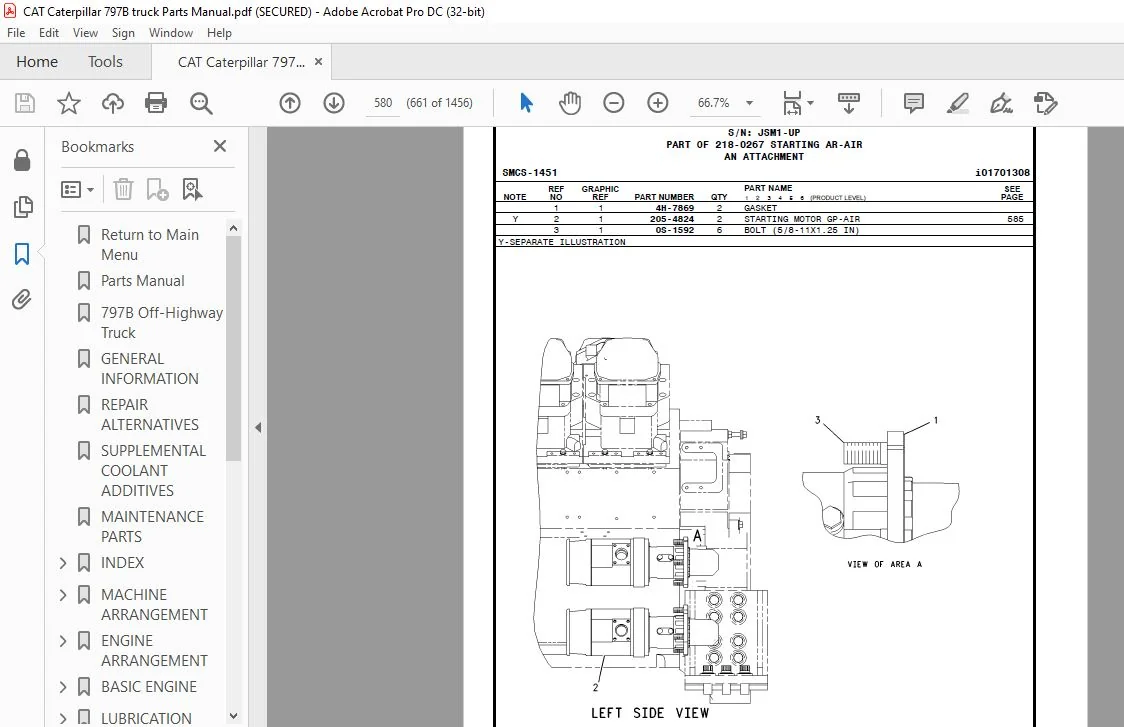Click the LEFT SIDE VIEW caption
The width and height of the screenshot is (1124, 727).
point(649,713)
